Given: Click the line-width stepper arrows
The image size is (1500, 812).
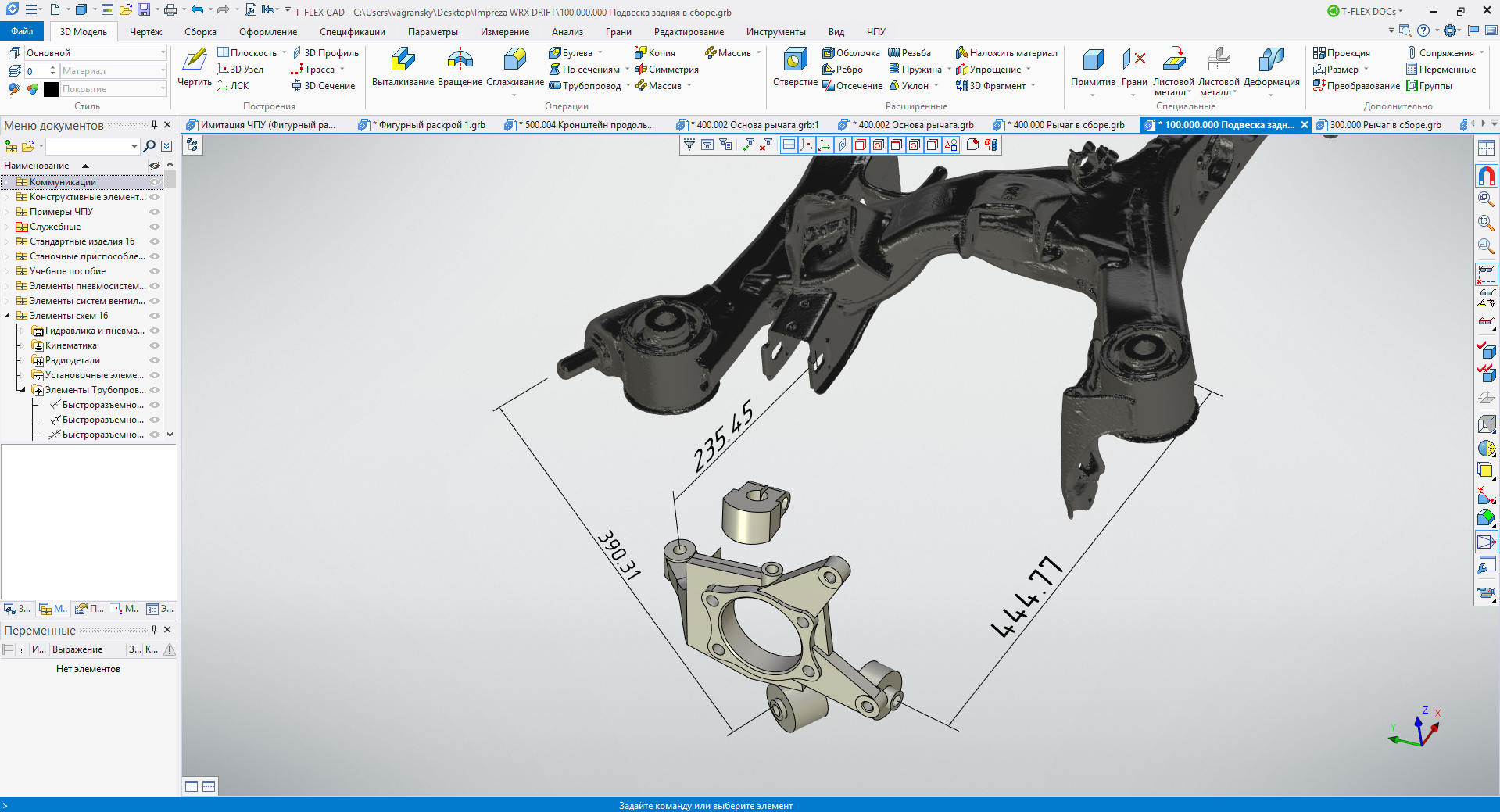Looking at the screenshot, I should [52, 70].
